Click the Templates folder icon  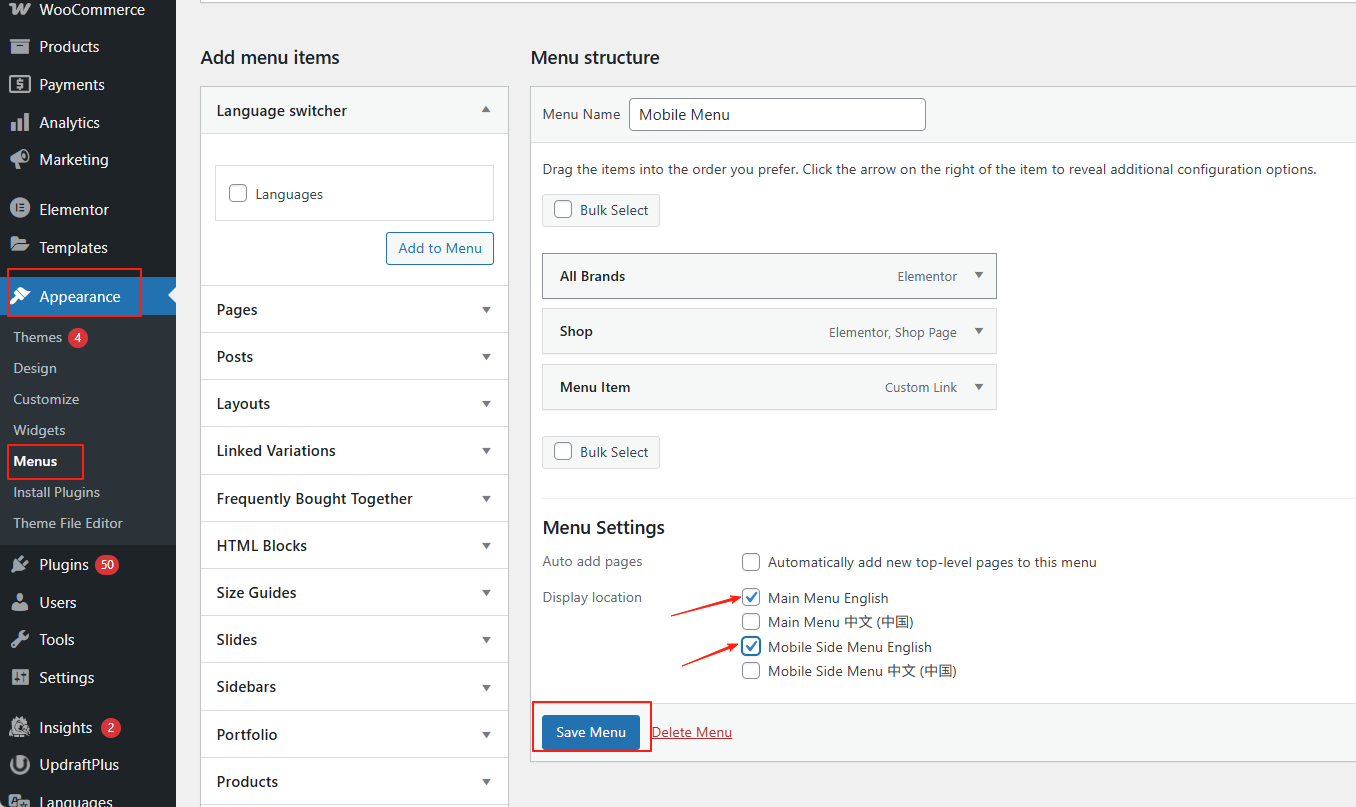[x=19, y=247]
